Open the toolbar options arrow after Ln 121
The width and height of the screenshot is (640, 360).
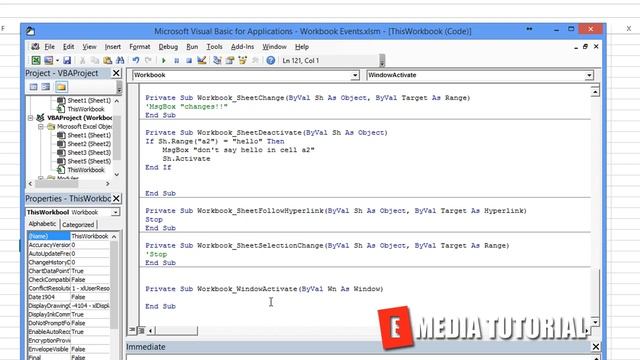click(x=382, y=61)
